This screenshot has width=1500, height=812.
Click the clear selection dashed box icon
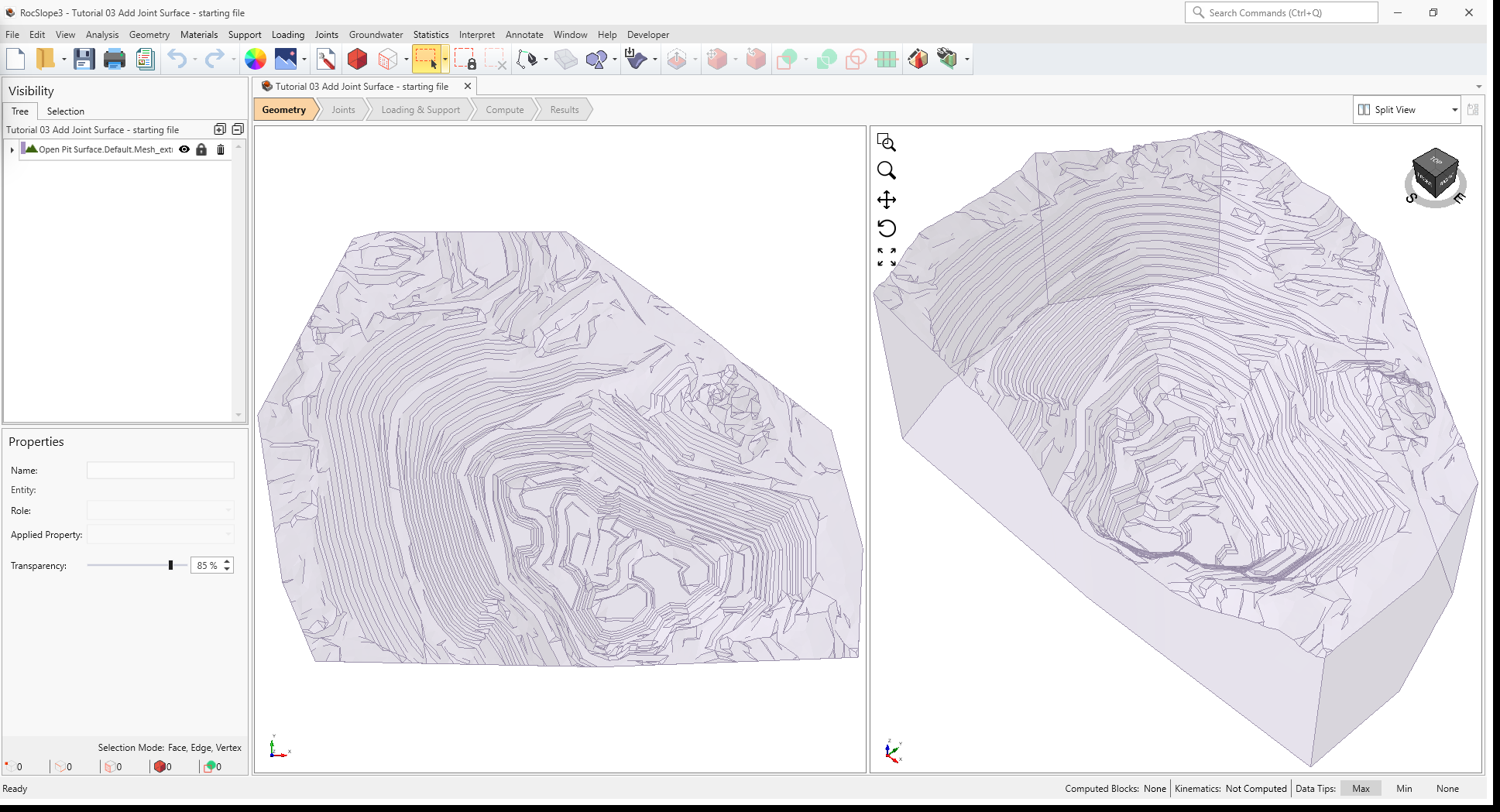pos(496,59)
